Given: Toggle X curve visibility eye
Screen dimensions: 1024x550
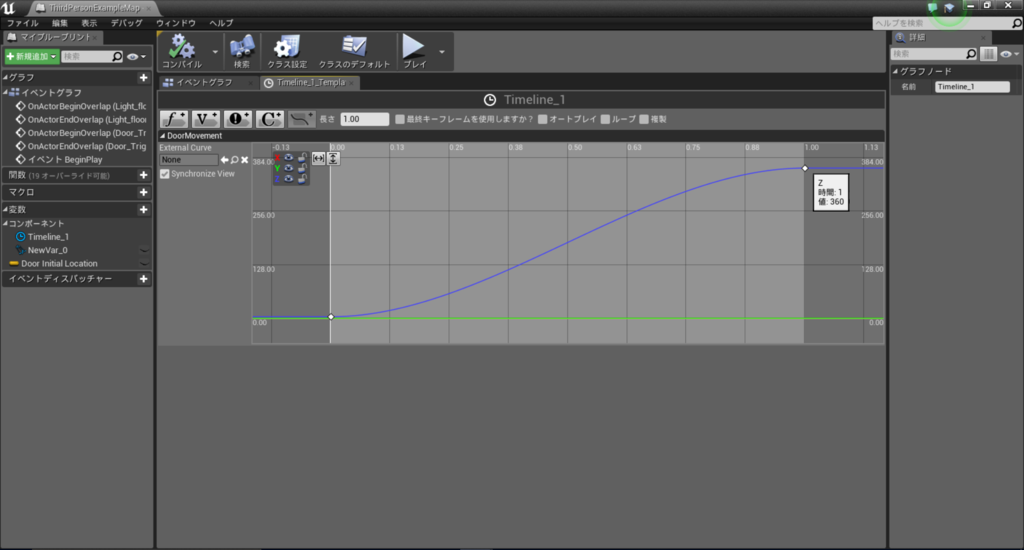Looking at the screenshot, I should click(x=289, y=157).
